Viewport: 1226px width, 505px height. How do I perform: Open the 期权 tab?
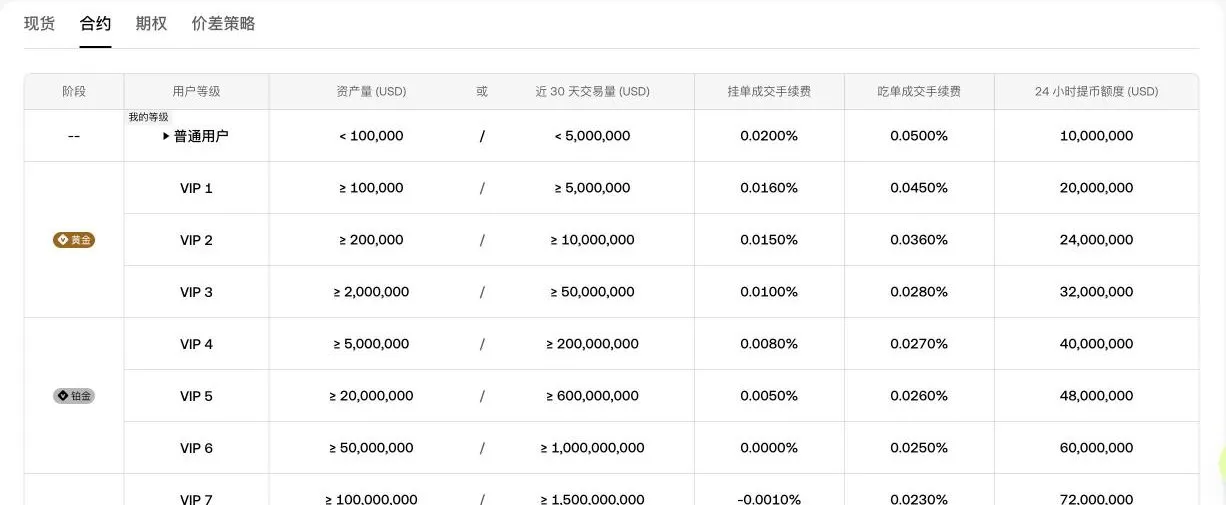point(152,24)
